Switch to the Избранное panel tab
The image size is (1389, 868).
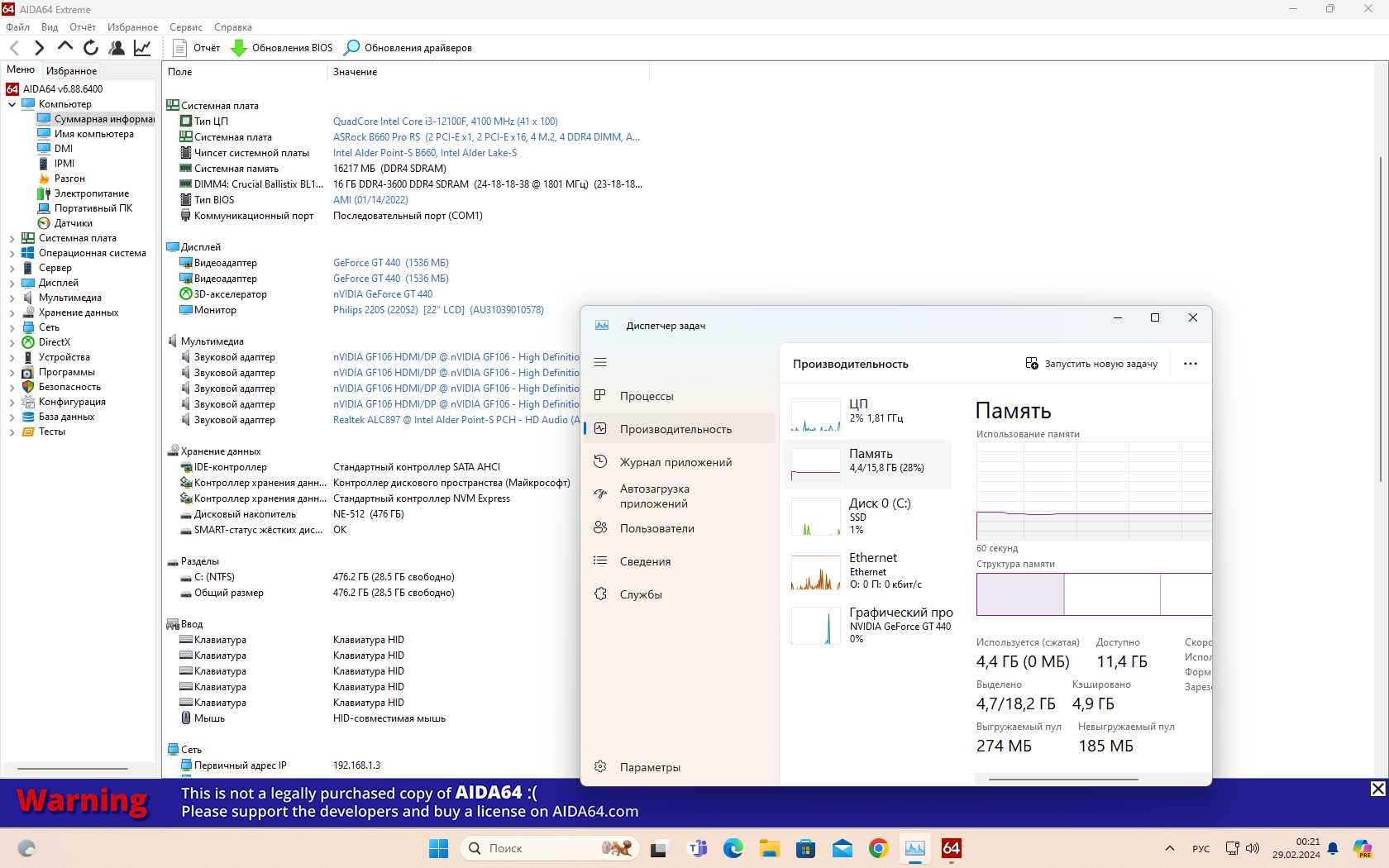point(71,71)
